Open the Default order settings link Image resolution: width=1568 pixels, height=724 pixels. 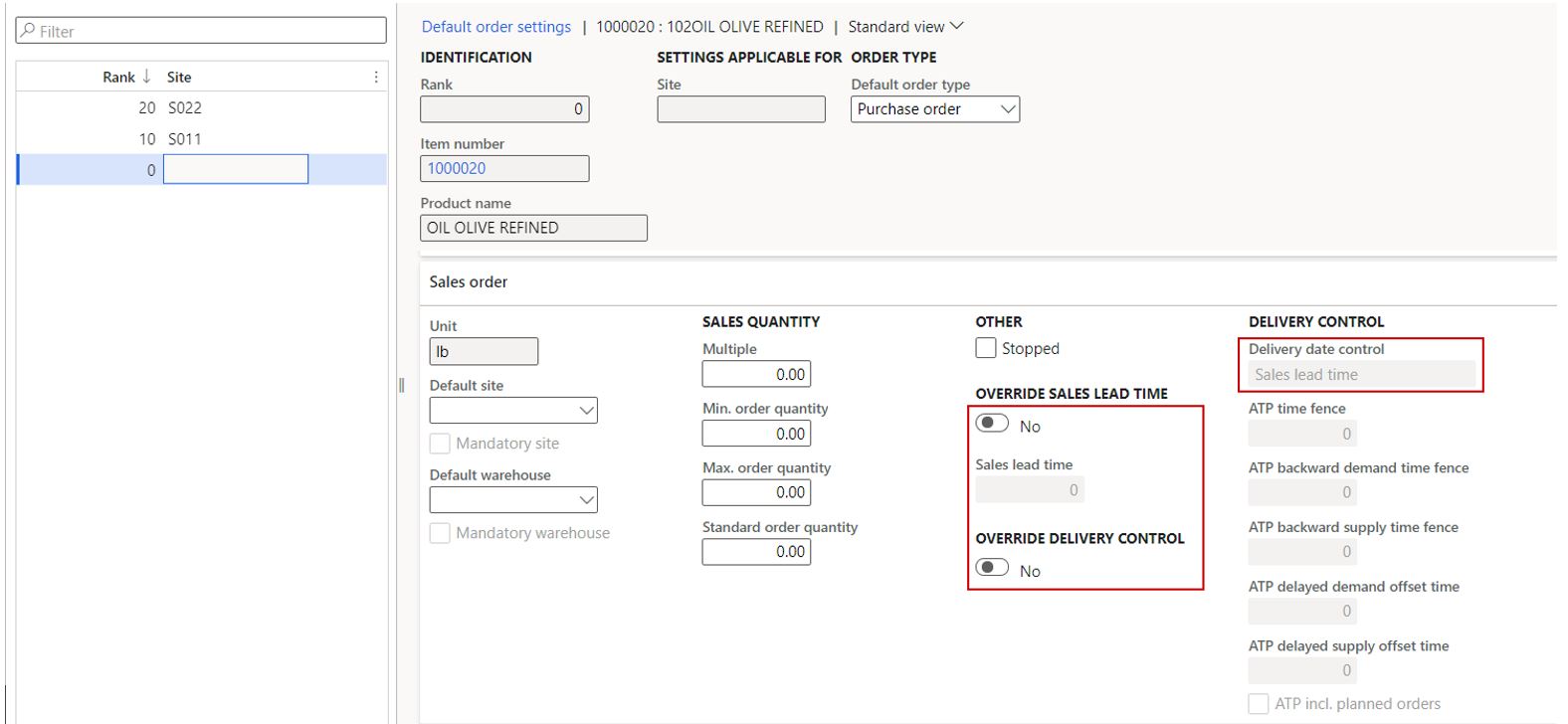point(495,27)
